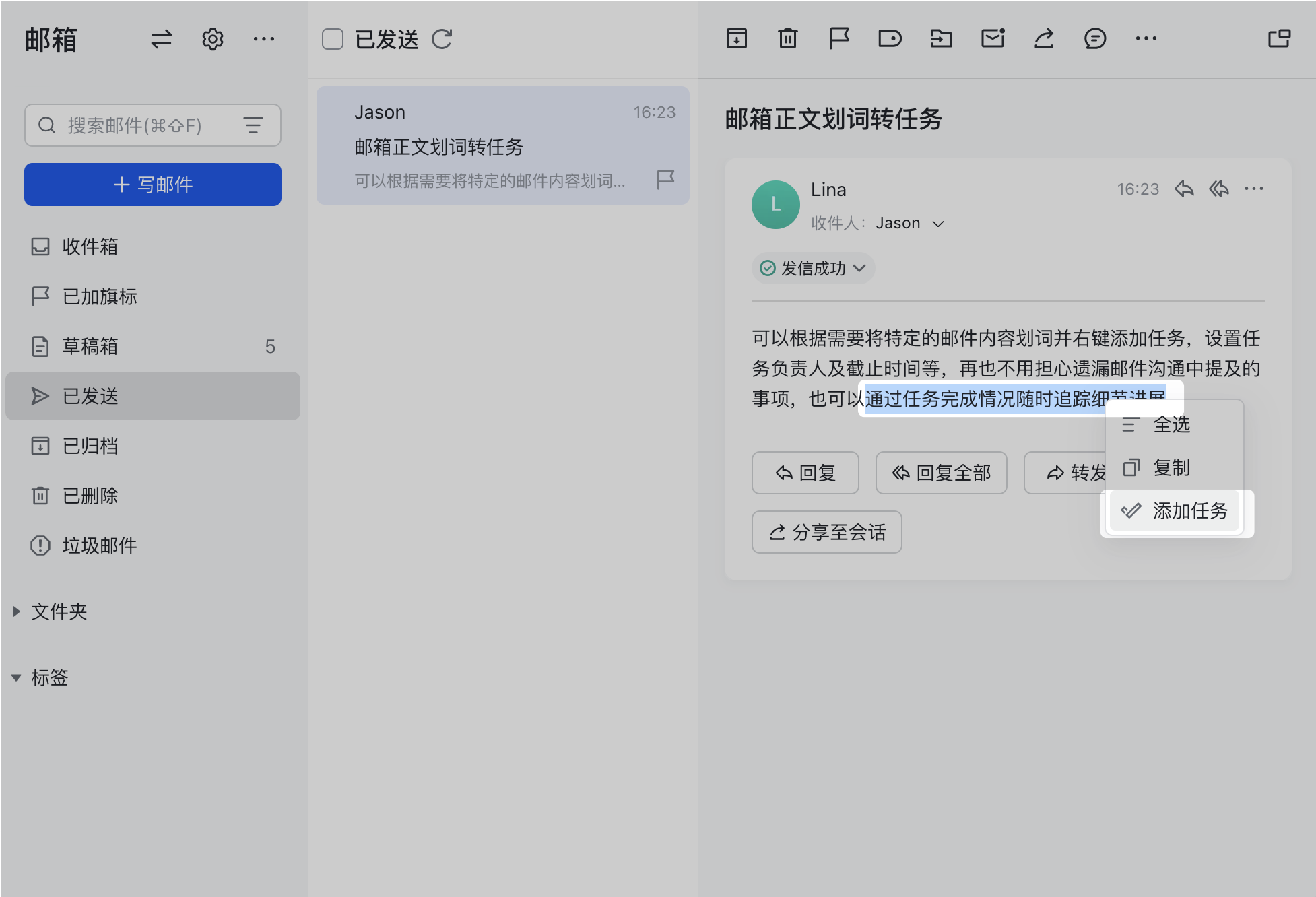Open mailbox settings gear icon

point(213,39)
